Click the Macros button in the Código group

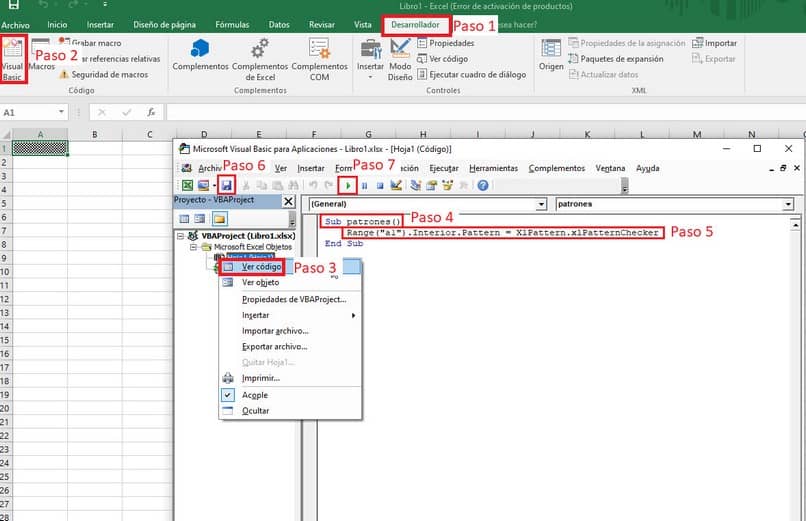(x=41, y=55)
